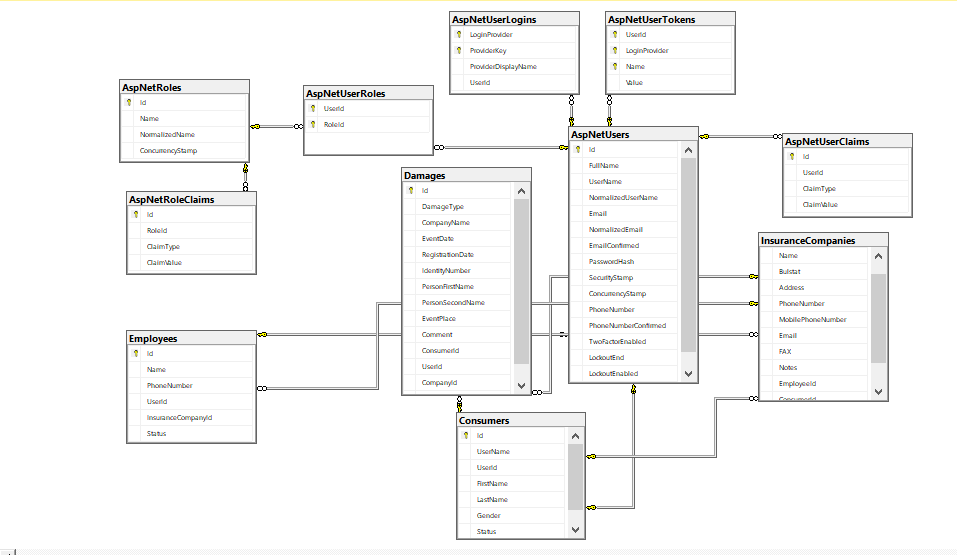
Task: Select the ClaimType column in AspNetUserClaims
Action: [847, 189]
